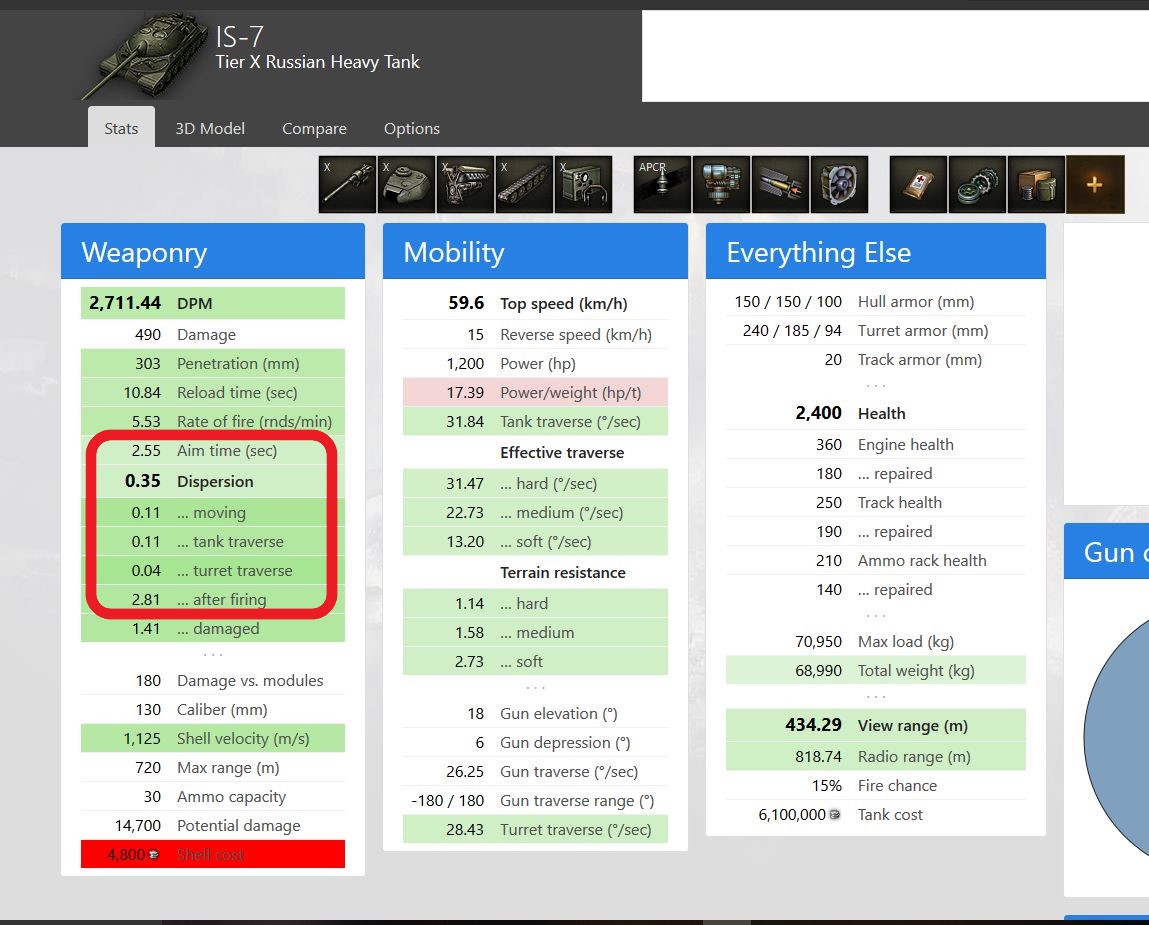Click the "Shell velocity (m/s)" label
The image size is (1149, 925).
click(x=243, y=739)
